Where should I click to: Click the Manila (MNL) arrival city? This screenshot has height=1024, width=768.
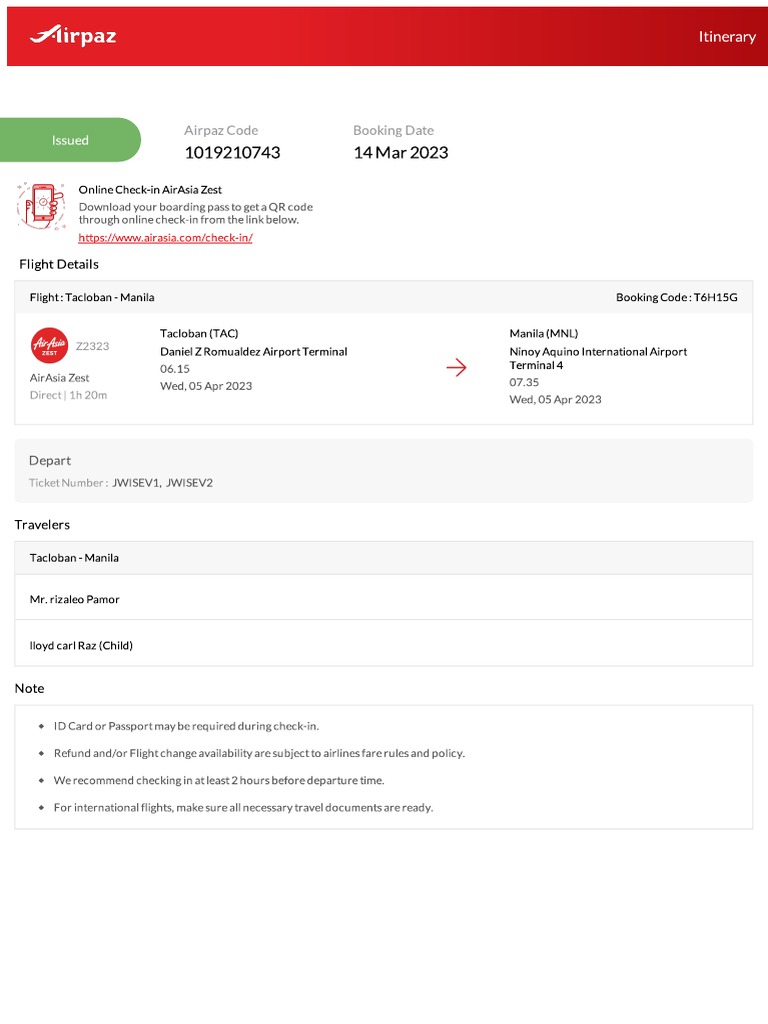tap(544, 334)
